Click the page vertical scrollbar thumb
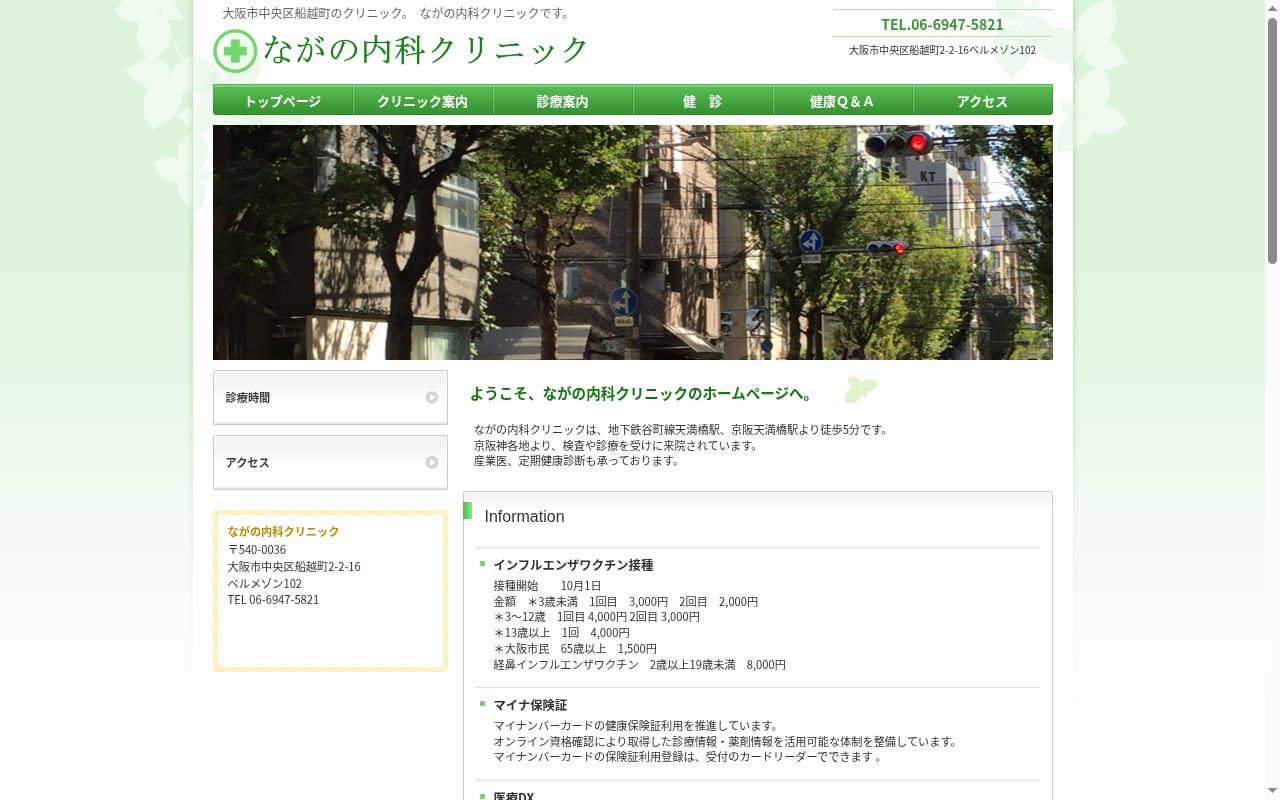 pyautogui.click(x=1272, y=140)
